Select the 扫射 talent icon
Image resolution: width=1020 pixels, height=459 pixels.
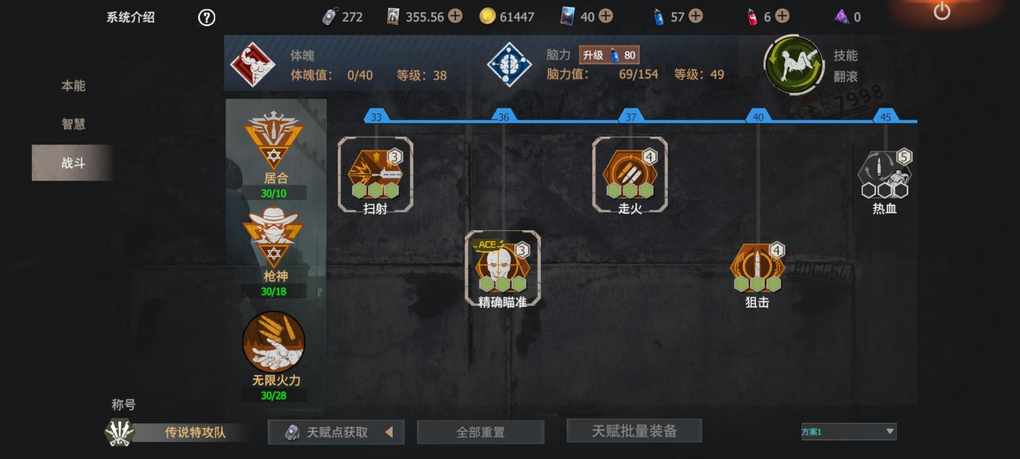pos(375,172)
